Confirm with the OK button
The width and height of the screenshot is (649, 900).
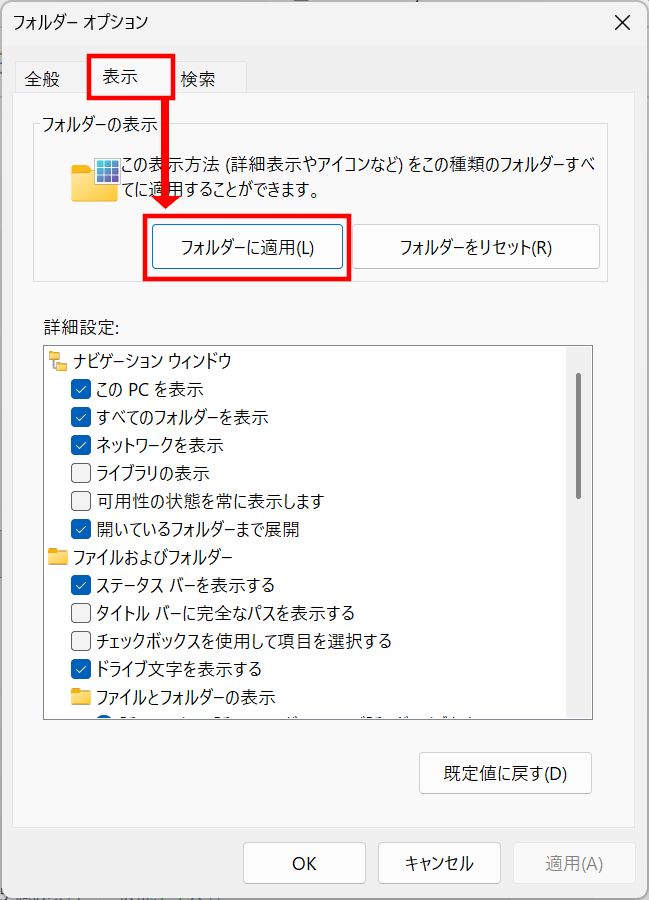(304, 863)
